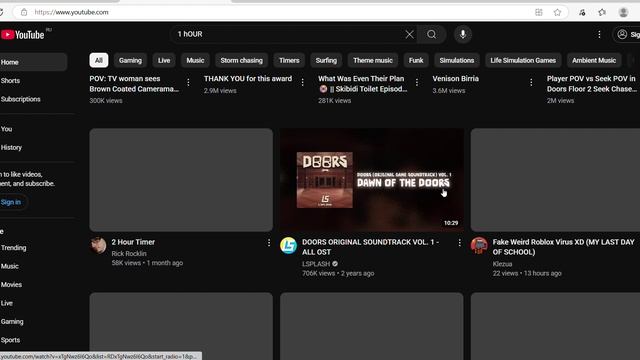
Task: Open options for Skibidi Toilet video
Action: pos(417,82)
